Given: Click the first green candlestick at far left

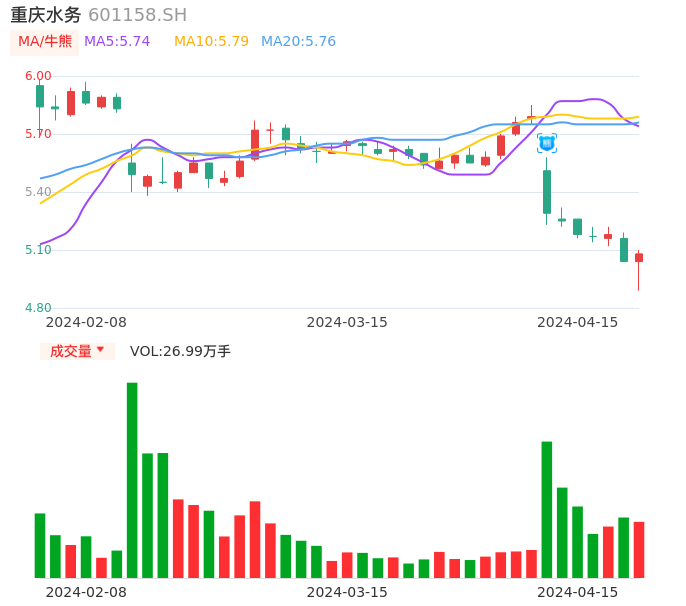Looking at the screenshot, I should click(x=40, y=96).
